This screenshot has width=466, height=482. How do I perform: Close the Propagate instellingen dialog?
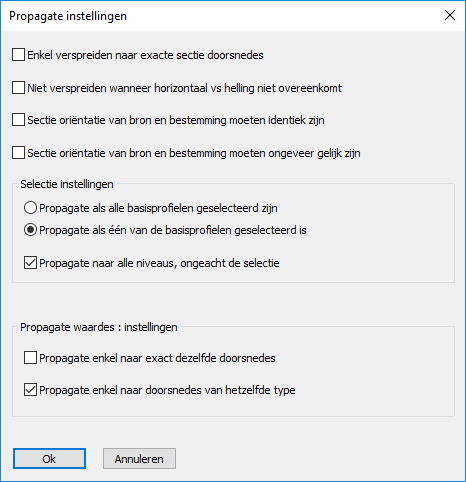(450, 15)
